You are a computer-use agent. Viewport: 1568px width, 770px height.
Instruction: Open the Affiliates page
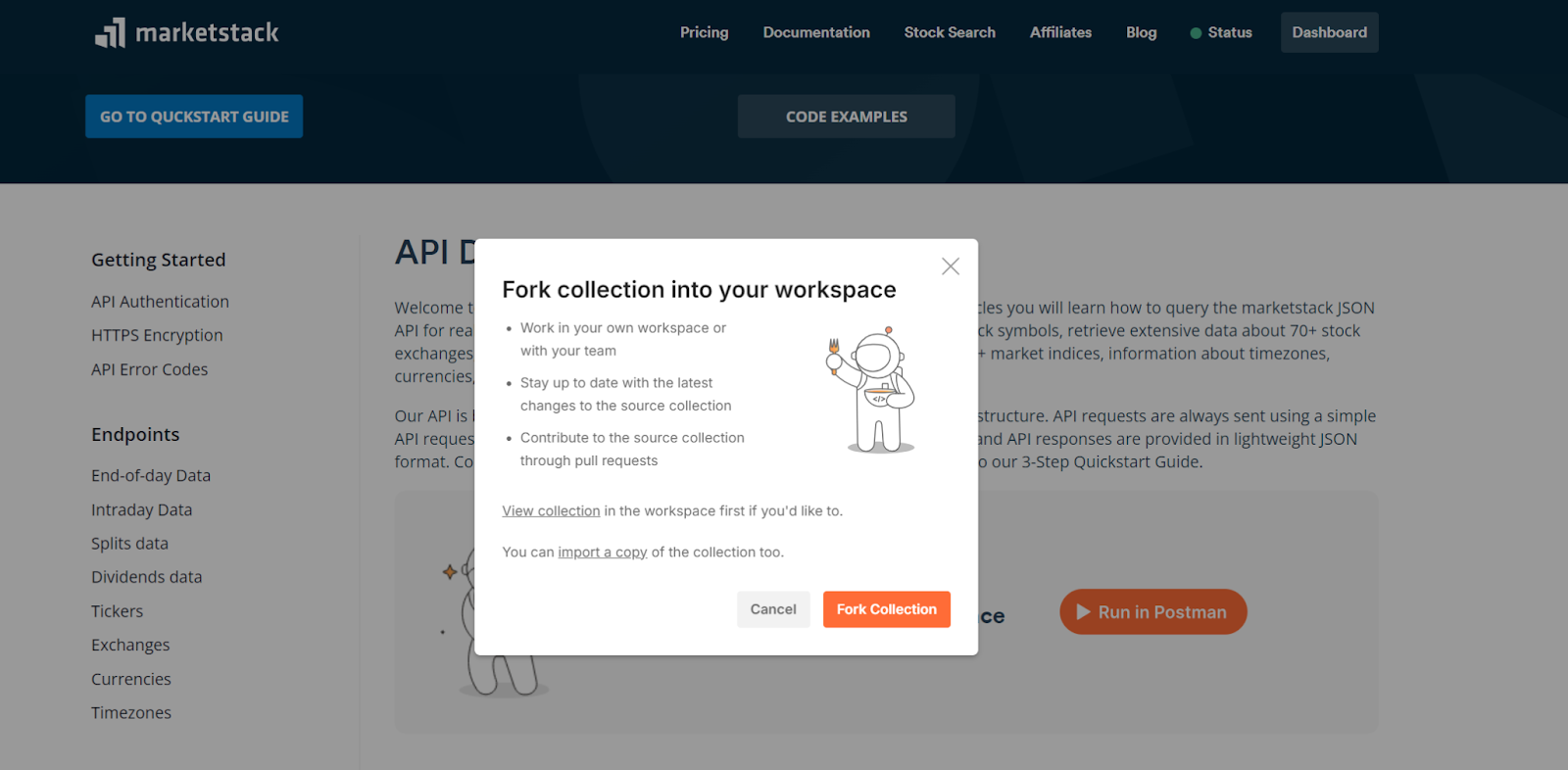[x=1060, y=32]
